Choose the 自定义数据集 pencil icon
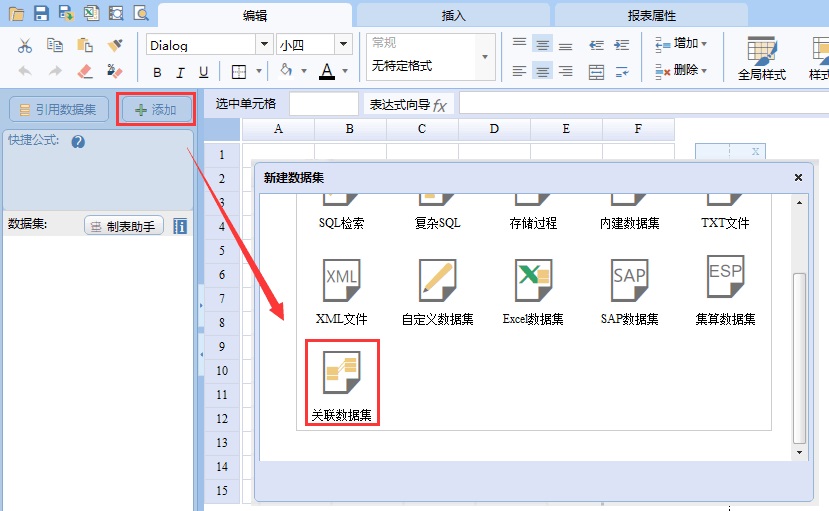This screenshot has width=829, height=511. click(x=437, y=281)
